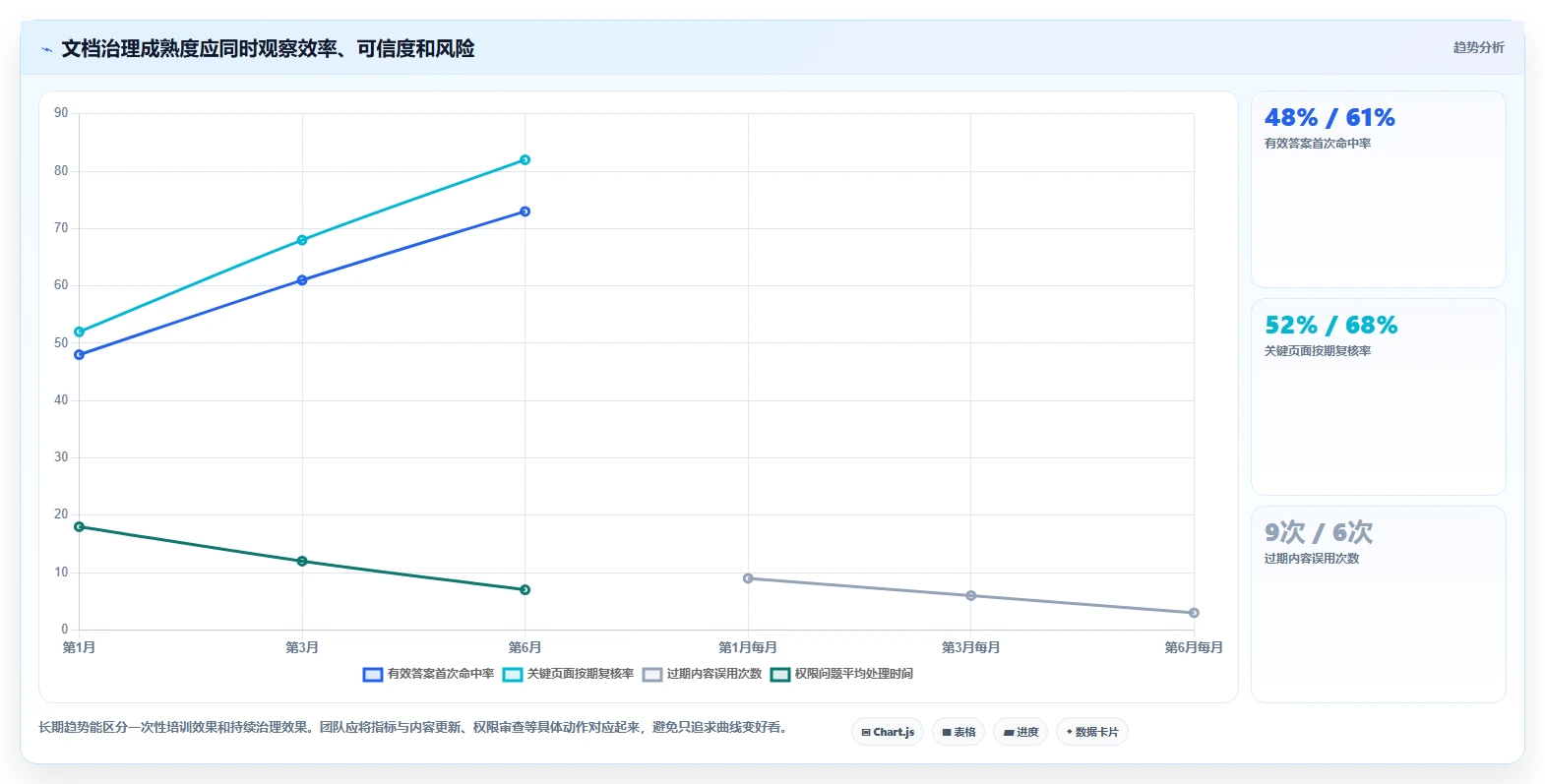The image size is (1545, 784).
Task: Click the 关键页面按期复核率 card caption
Action: pos(1318,351)
